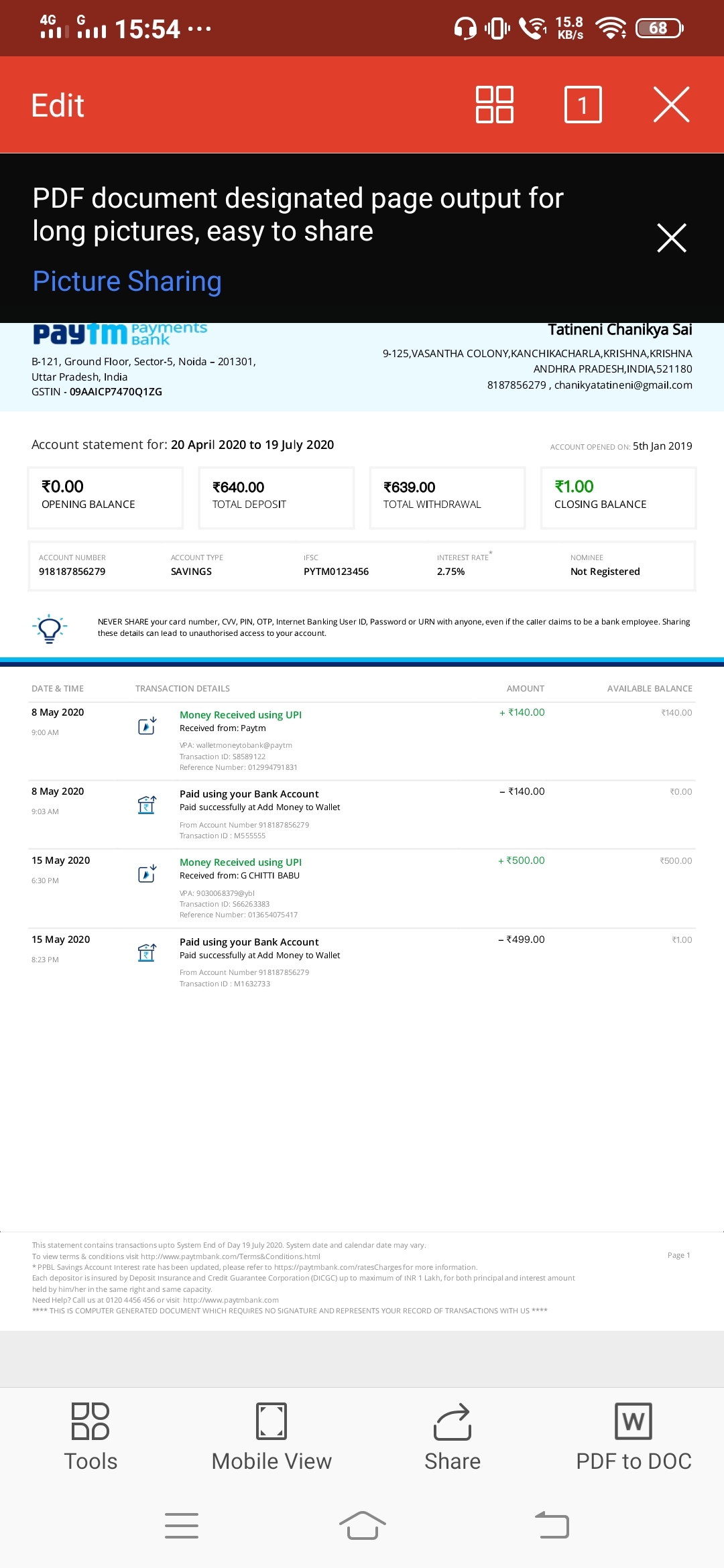Open the Picture Sharing link
The width and height of the screenshot is (724, 1568).
(x=127, y=281)
